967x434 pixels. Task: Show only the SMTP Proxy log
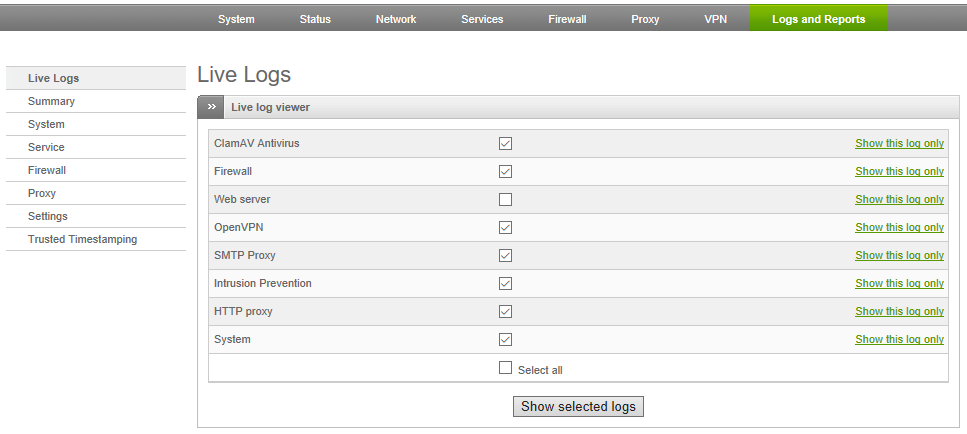tap(899, 255)
